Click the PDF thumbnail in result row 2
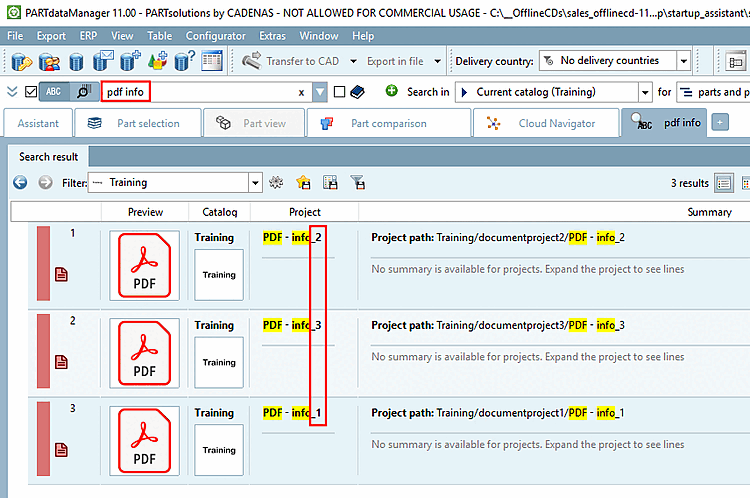750x498 pixels. 144,353
